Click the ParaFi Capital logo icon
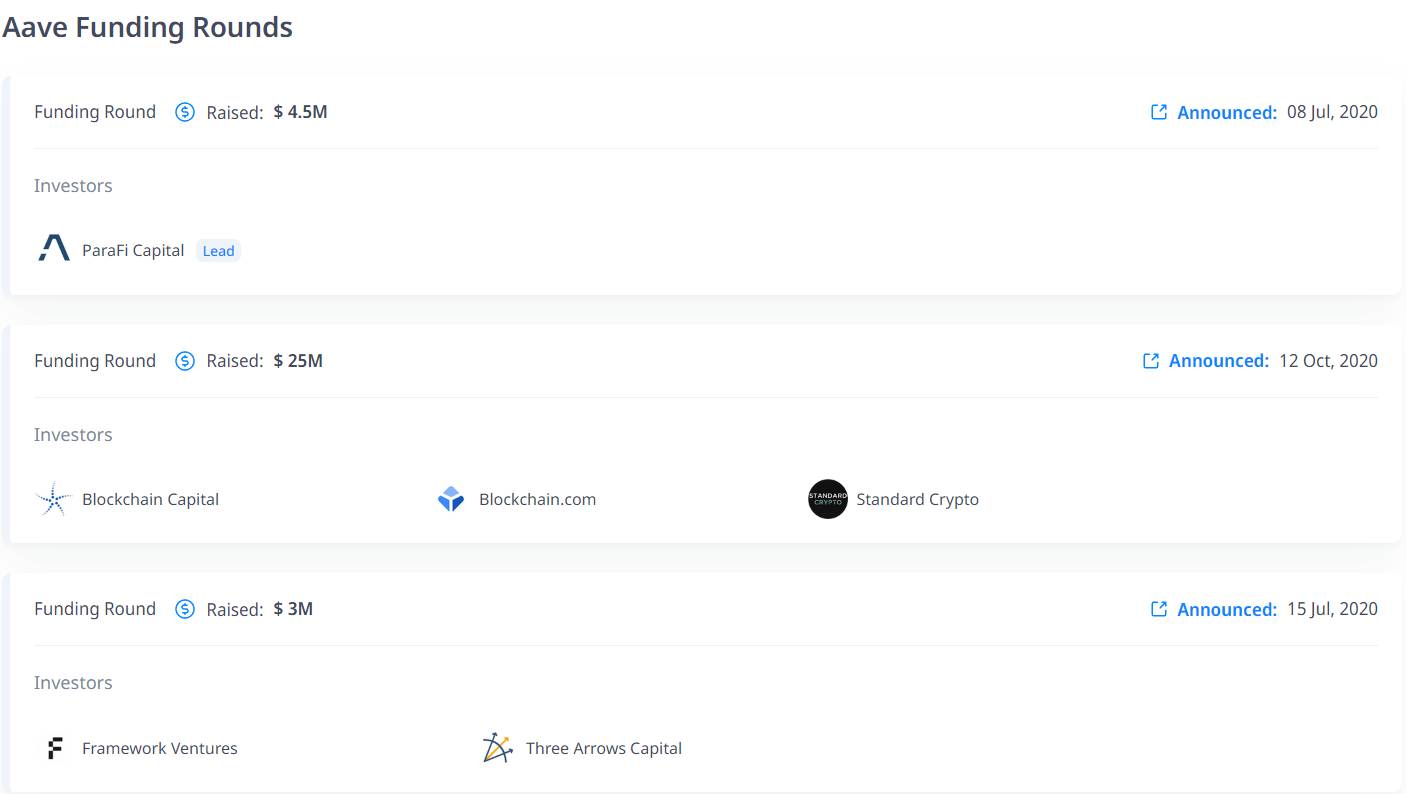 [x=54, y=248]
